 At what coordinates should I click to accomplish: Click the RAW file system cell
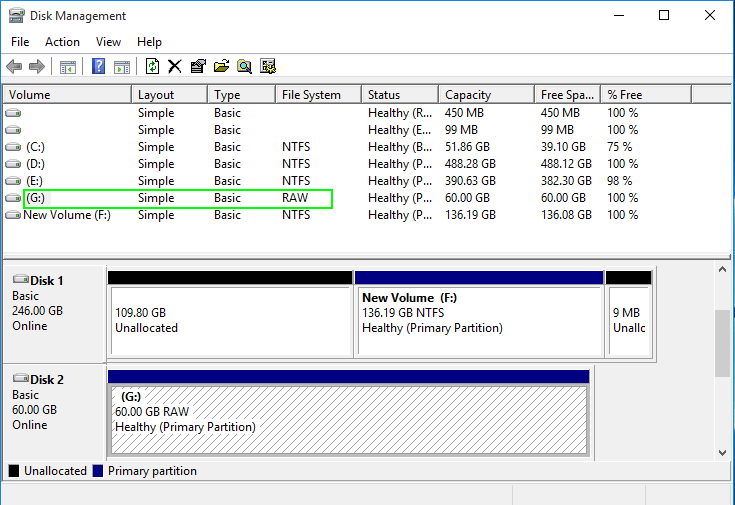295,198
